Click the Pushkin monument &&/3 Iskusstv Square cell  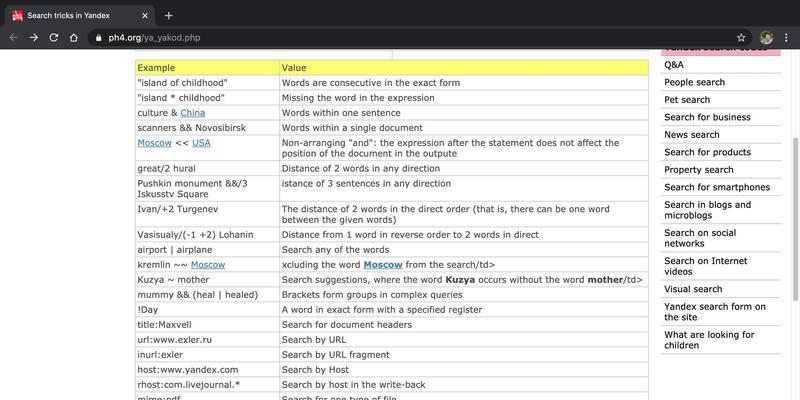tap(208, 189)
